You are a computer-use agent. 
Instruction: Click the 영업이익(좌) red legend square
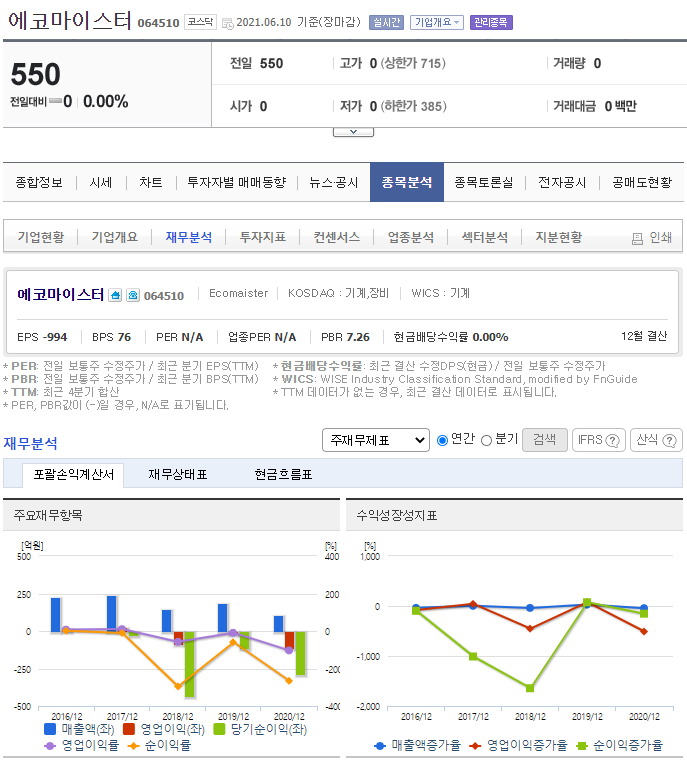coord(129,729)
